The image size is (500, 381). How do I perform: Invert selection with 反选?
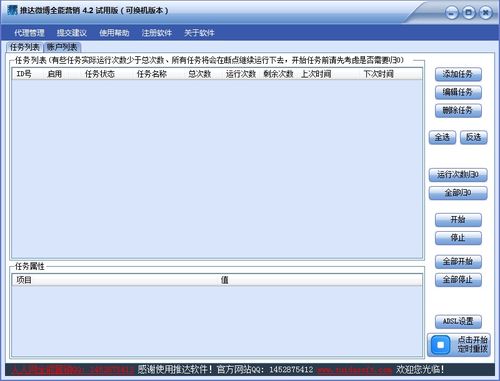tap(474, 137)
